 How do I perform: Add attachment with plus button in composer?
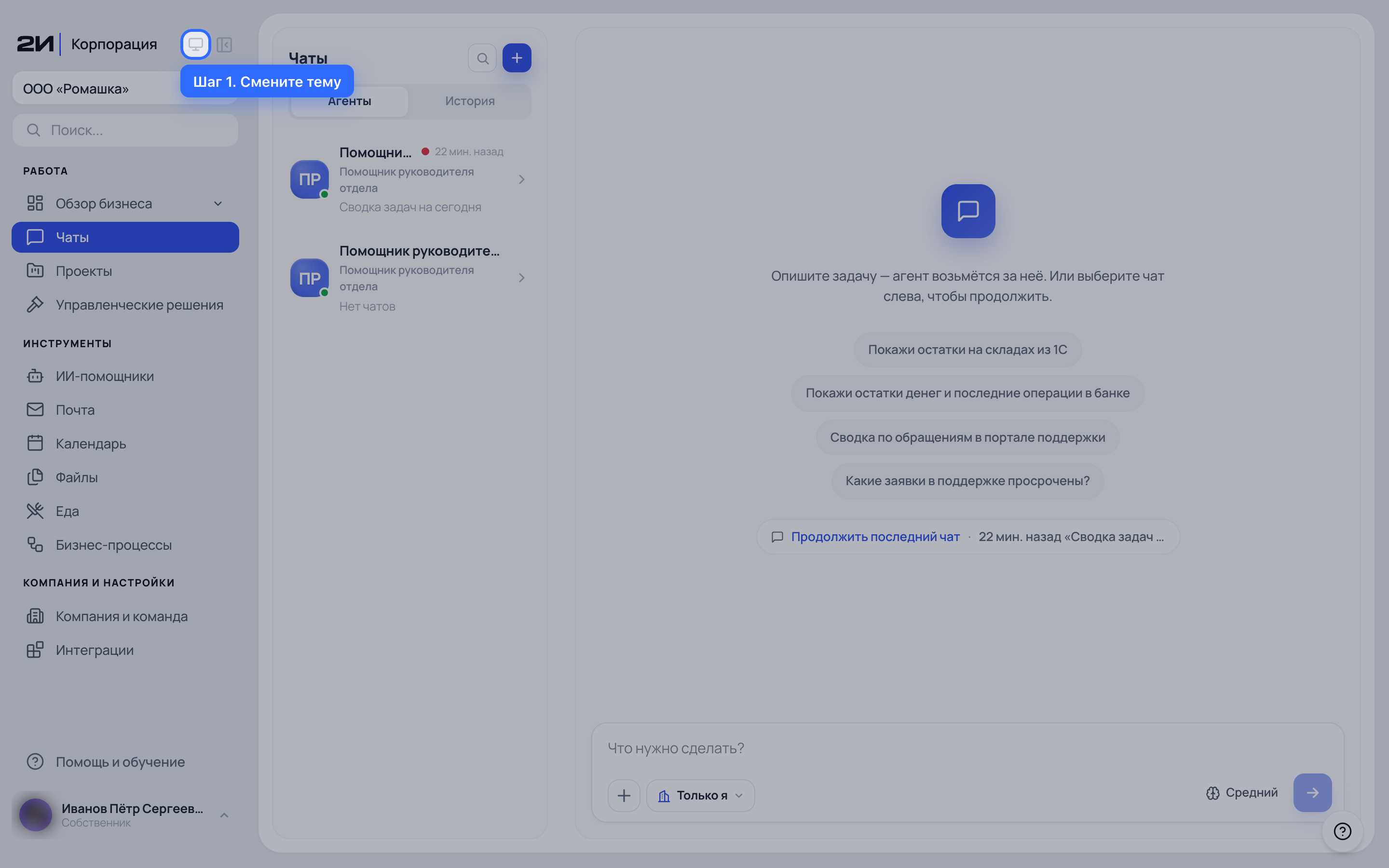tap(624, 796)
